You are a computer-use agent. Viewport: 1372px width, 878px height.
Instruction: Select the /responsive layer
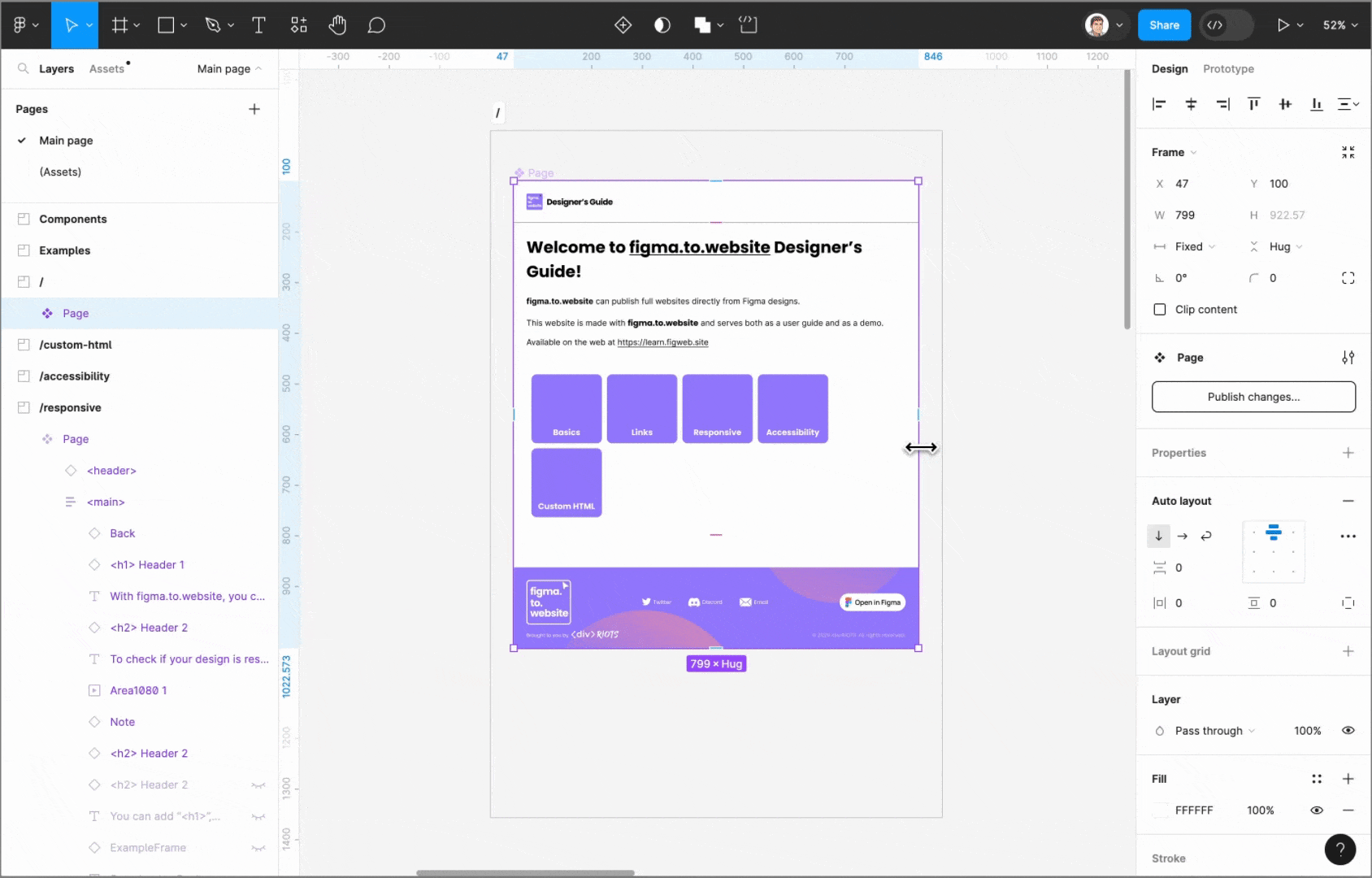coord(70,407)
